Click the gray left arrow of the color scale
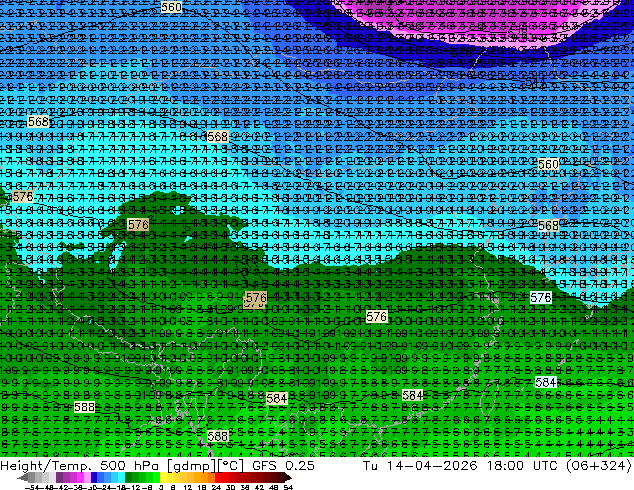 click(x=23, y=477)
